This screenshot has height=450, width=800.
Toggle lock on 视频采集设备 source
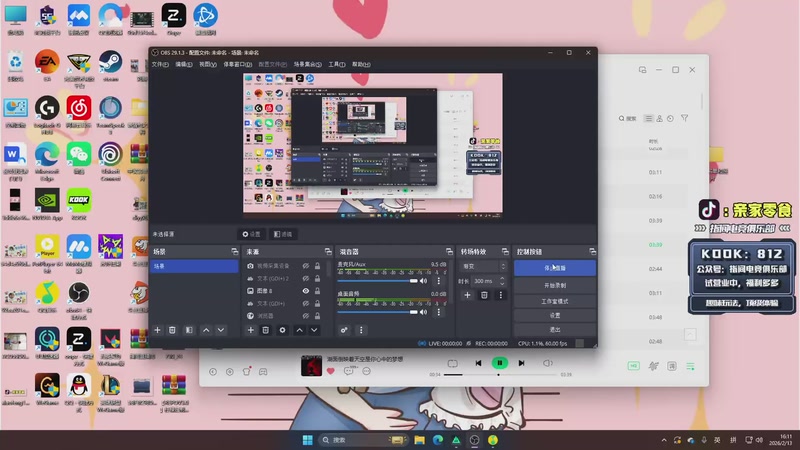(317, 266)
